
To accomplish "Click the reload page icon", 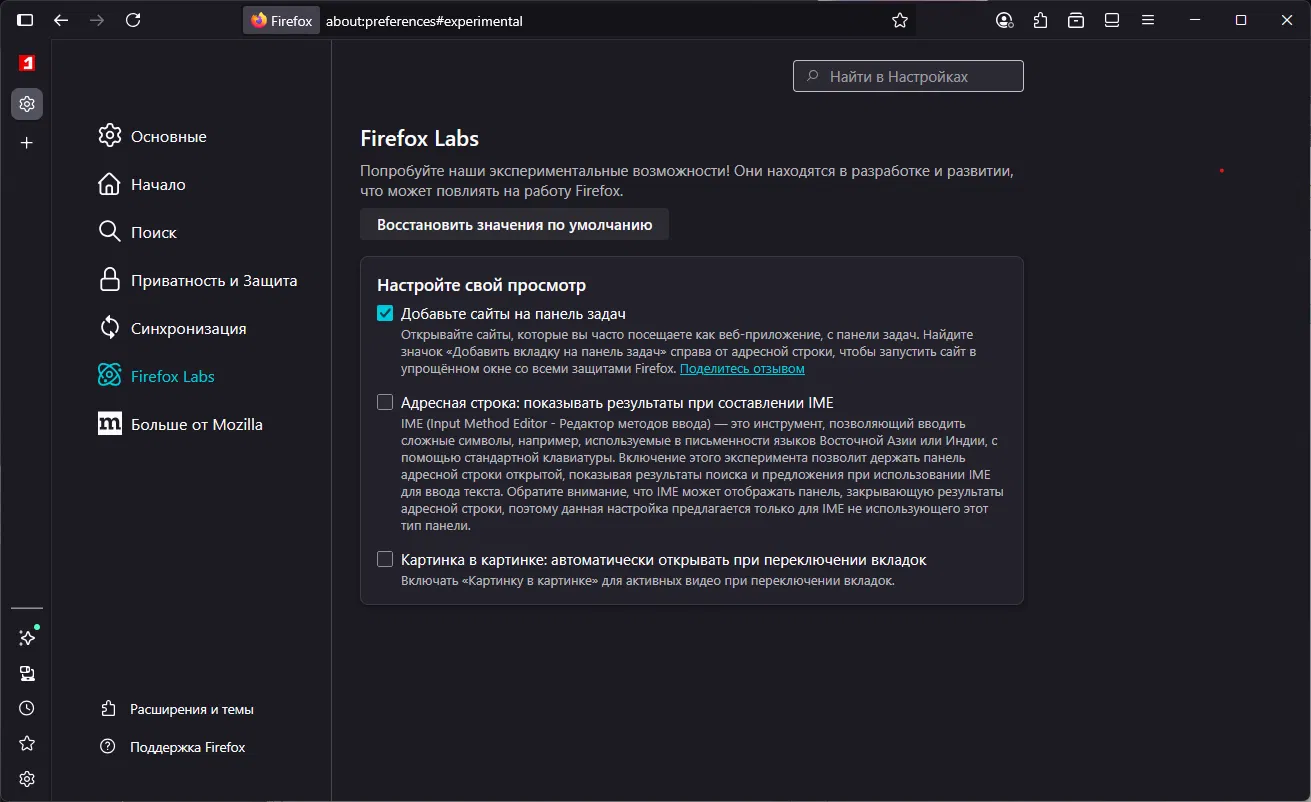I will tap(133, 20).
